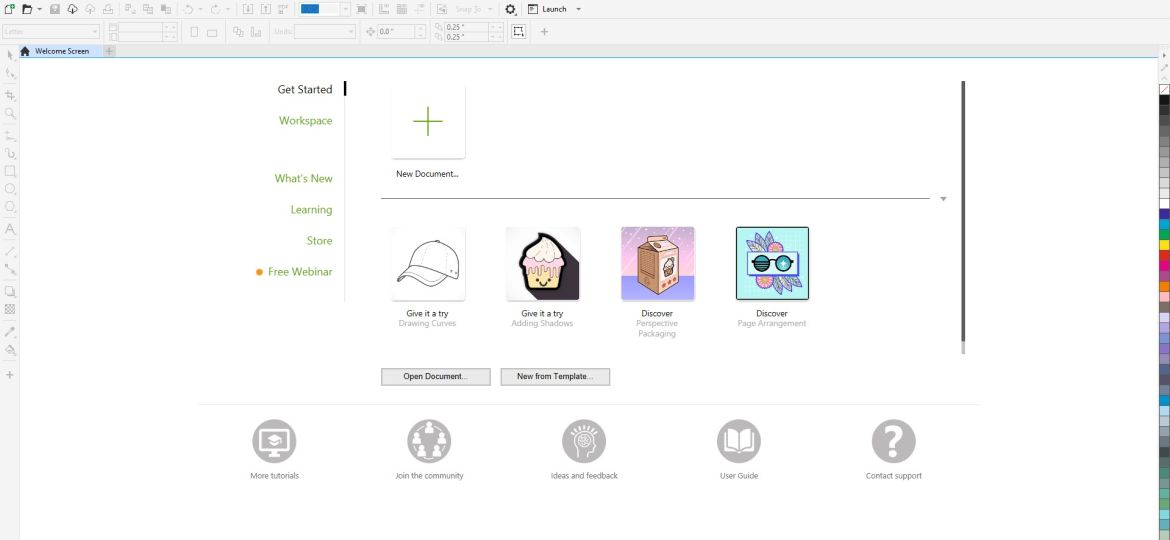Image resolution: width=1170 pixels, height=540 pixels.
Task: Collapse the section arrow below New Document
Action: point(943,199)
